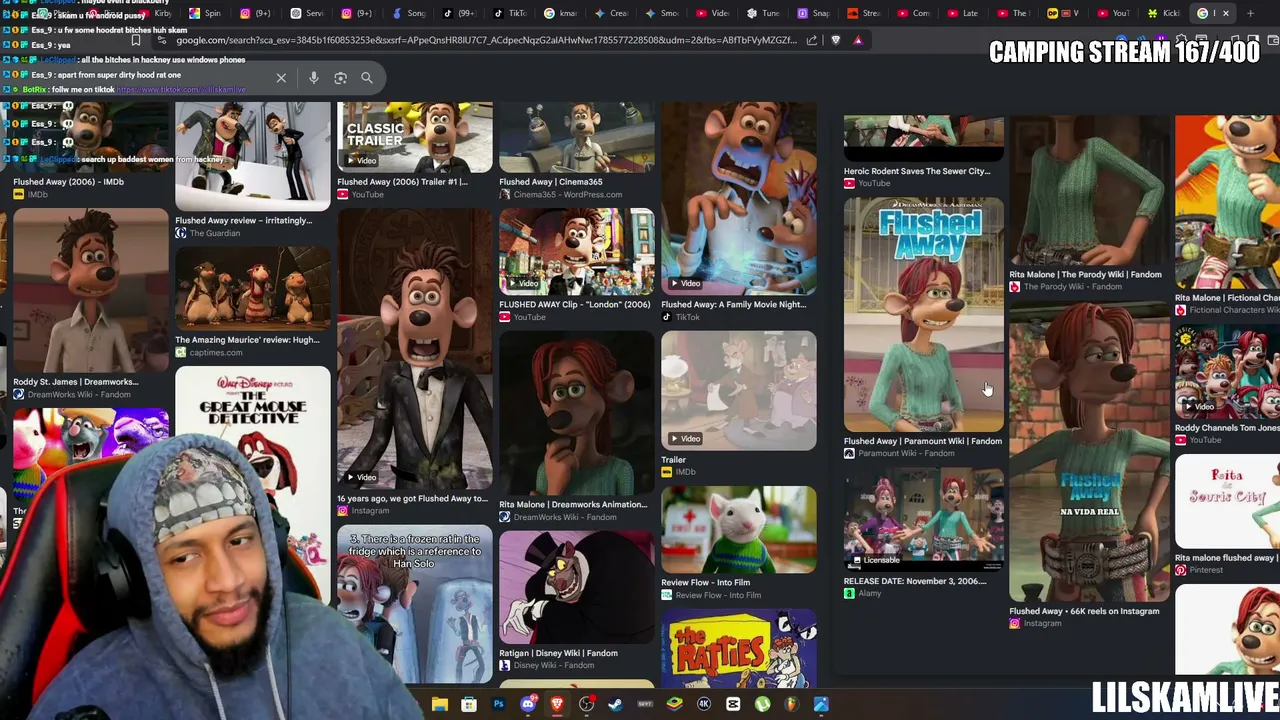Open the Amazing Maurice review thumbnail
The image size is (1280, 720).
point(253,288)
